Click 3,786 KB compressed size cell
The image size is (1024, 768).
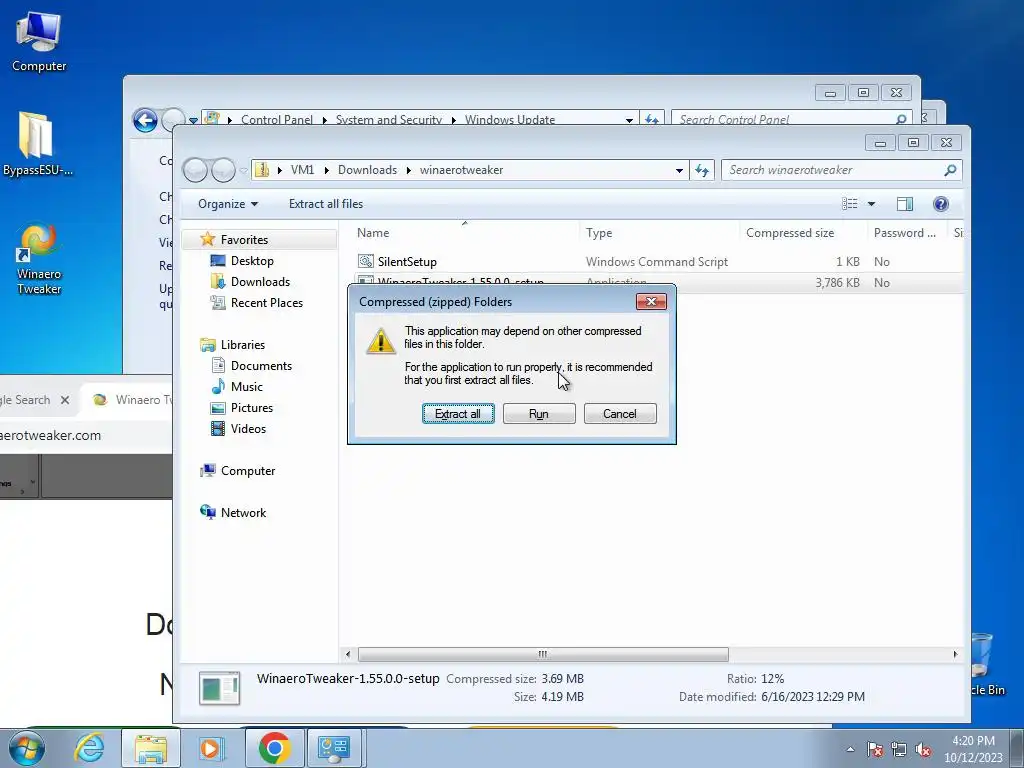[x=837, y=282]
